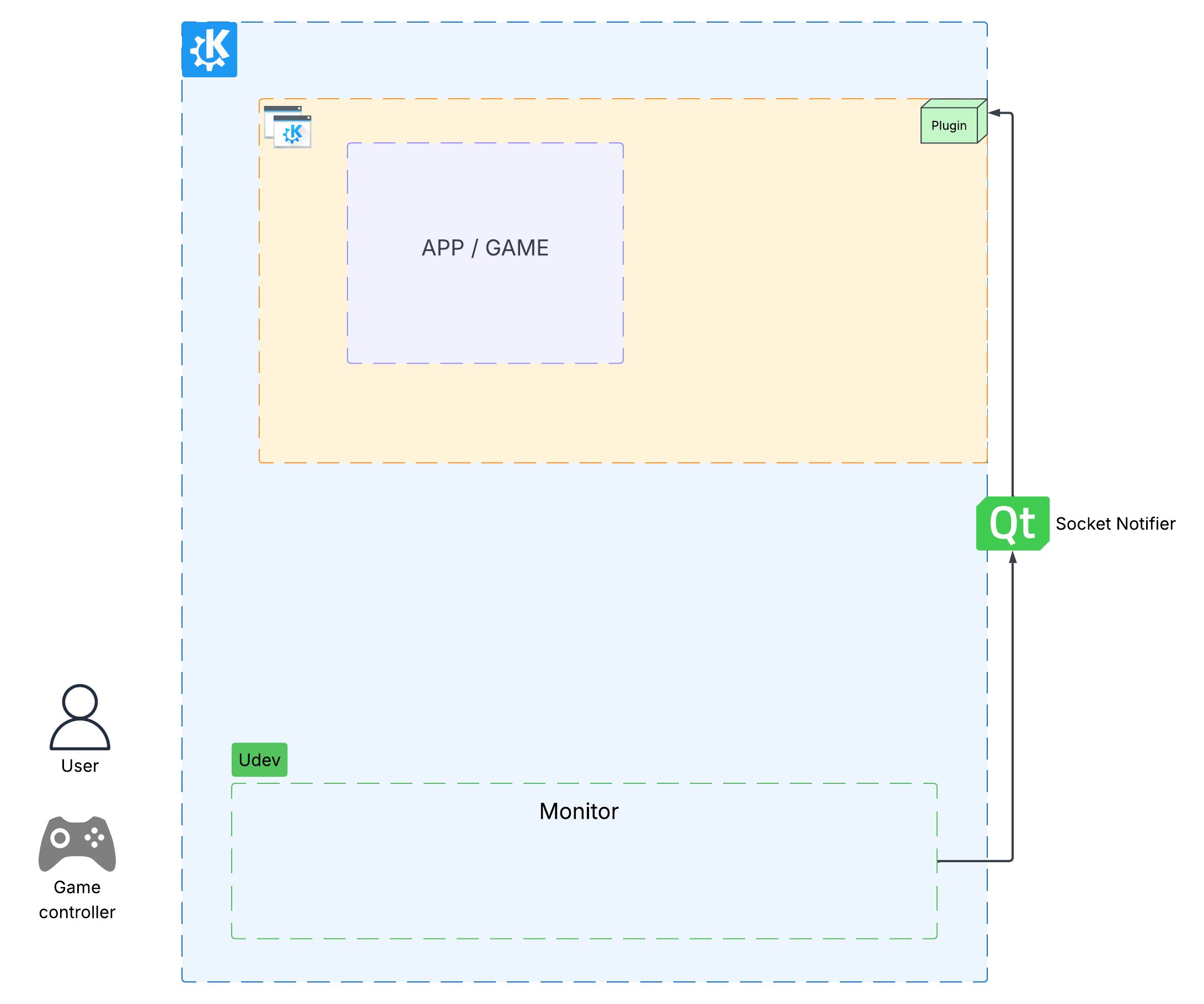Click horizontal connector leaving the Monitor box

[x=975, y=861]
